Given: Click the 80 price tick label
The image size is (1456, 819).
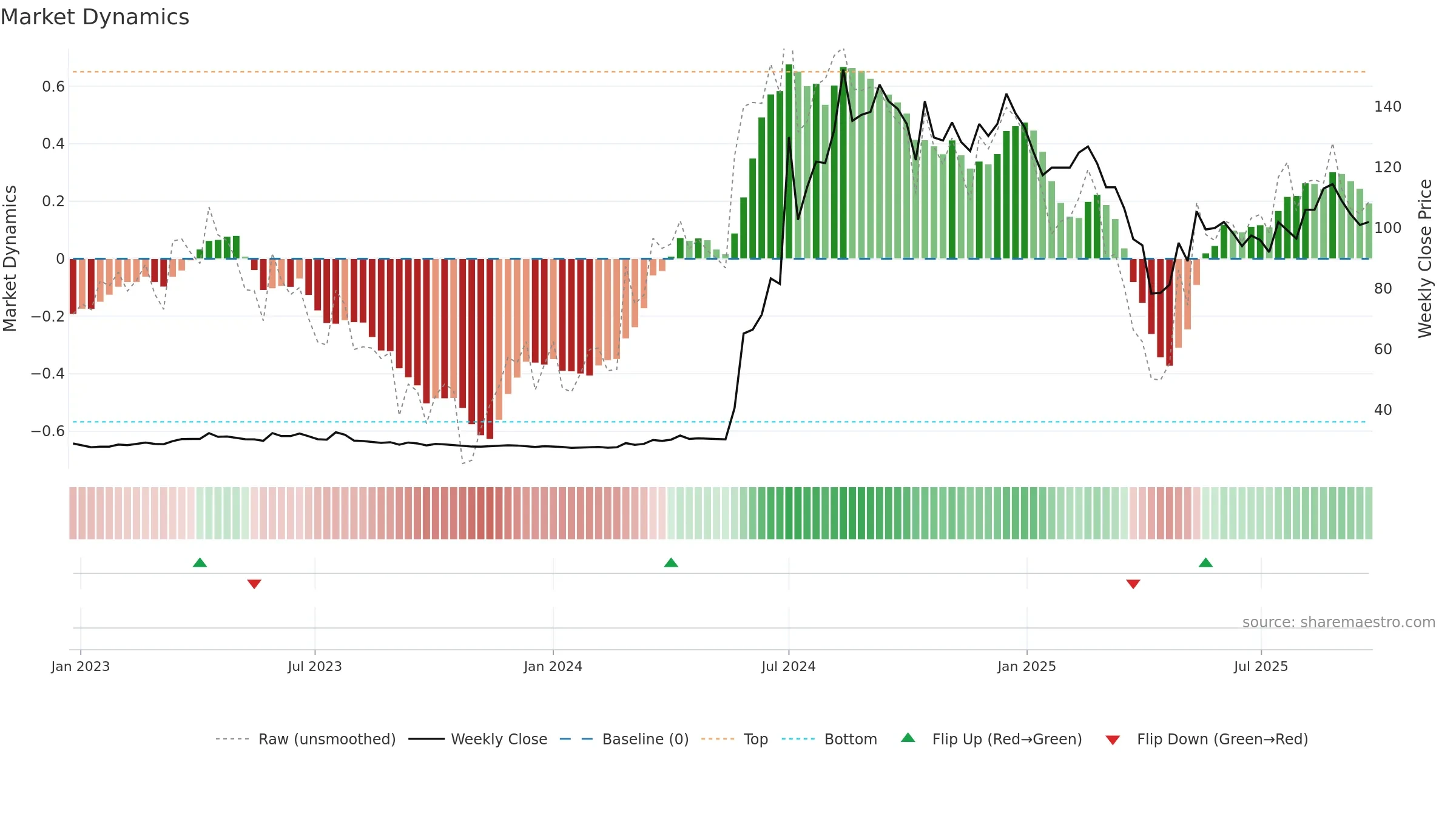Looking at the screenshot, I should click(x=1383, y=289).
